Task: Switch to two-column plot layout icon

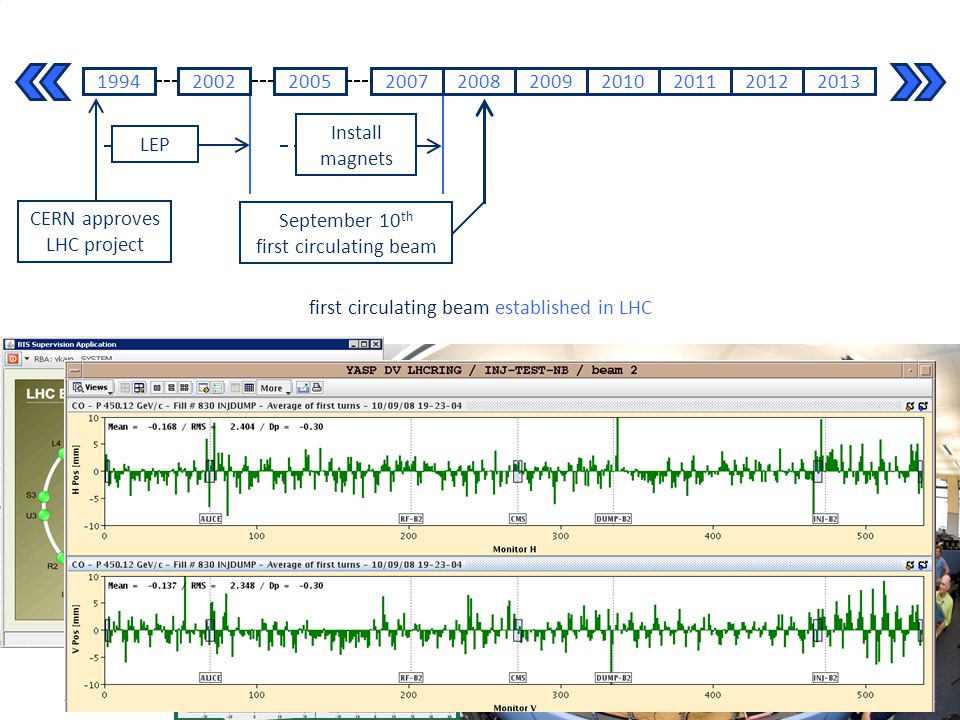Action: pos(157,388)
